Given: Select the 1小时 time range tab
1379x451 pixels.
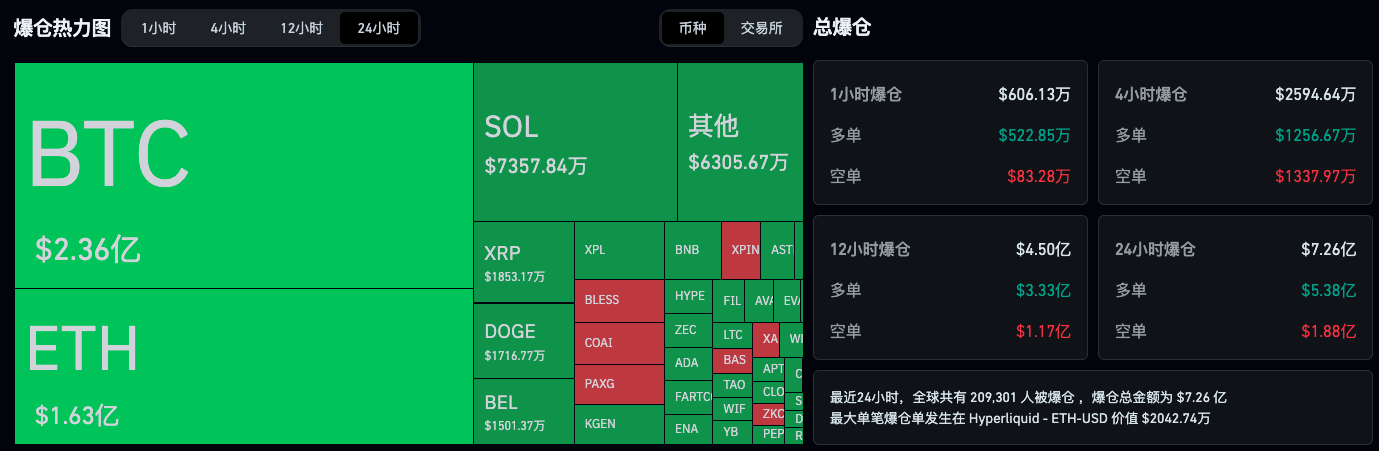Looking at the screenshot, I should (158, 28).
